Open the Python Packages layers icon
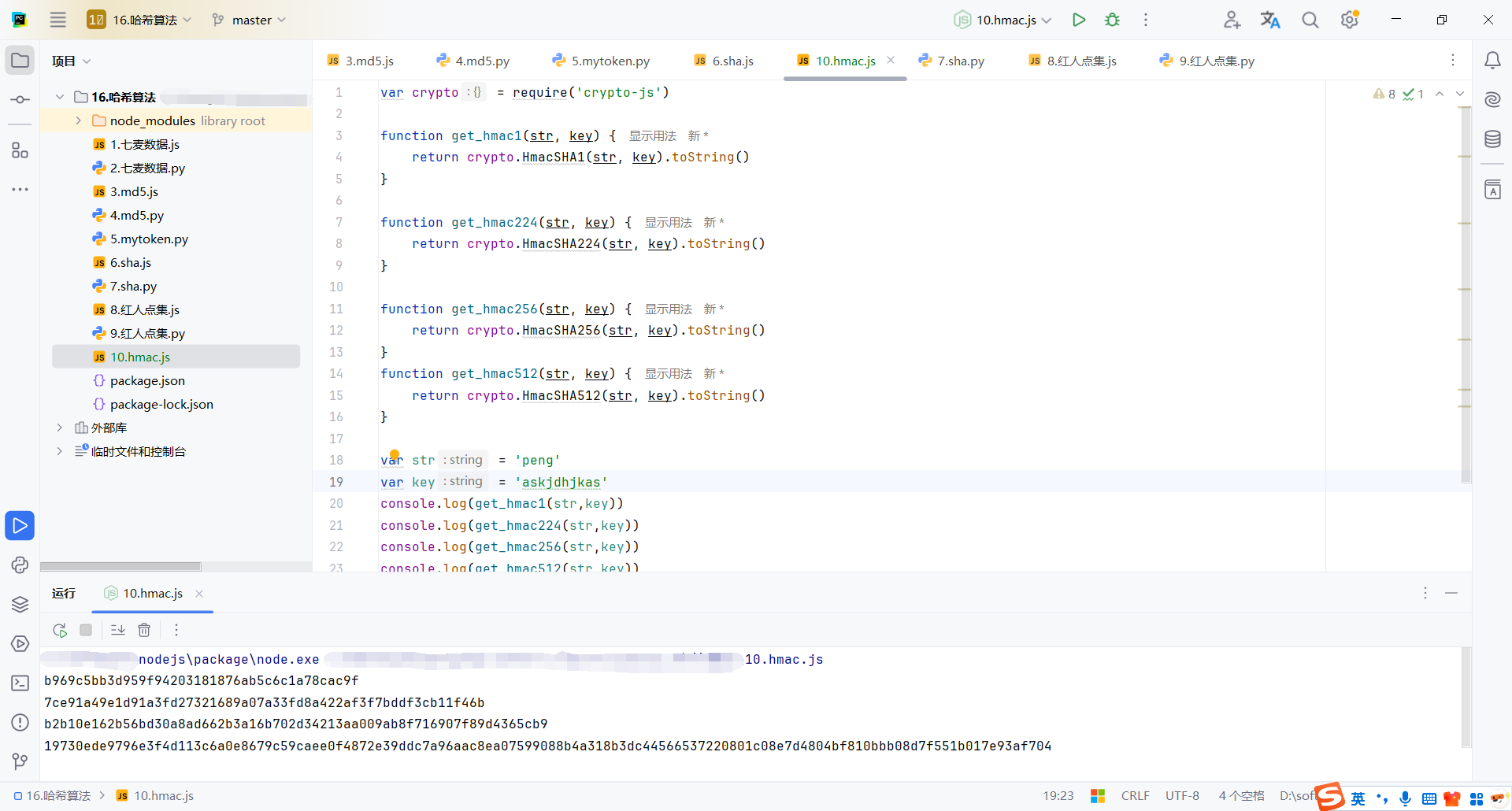This screenshot has width=1512, height=811. [20, 604]
